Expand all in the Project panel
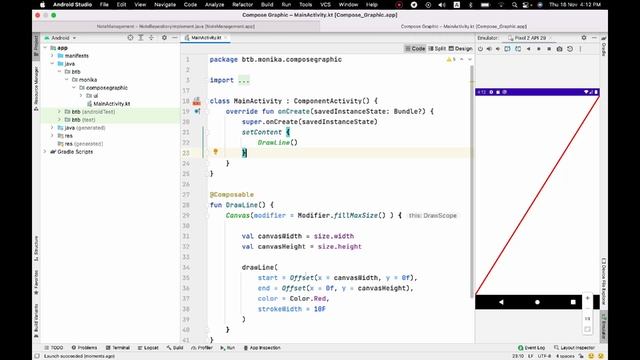This screenshot has width=640, height=360. coord(140,38)
